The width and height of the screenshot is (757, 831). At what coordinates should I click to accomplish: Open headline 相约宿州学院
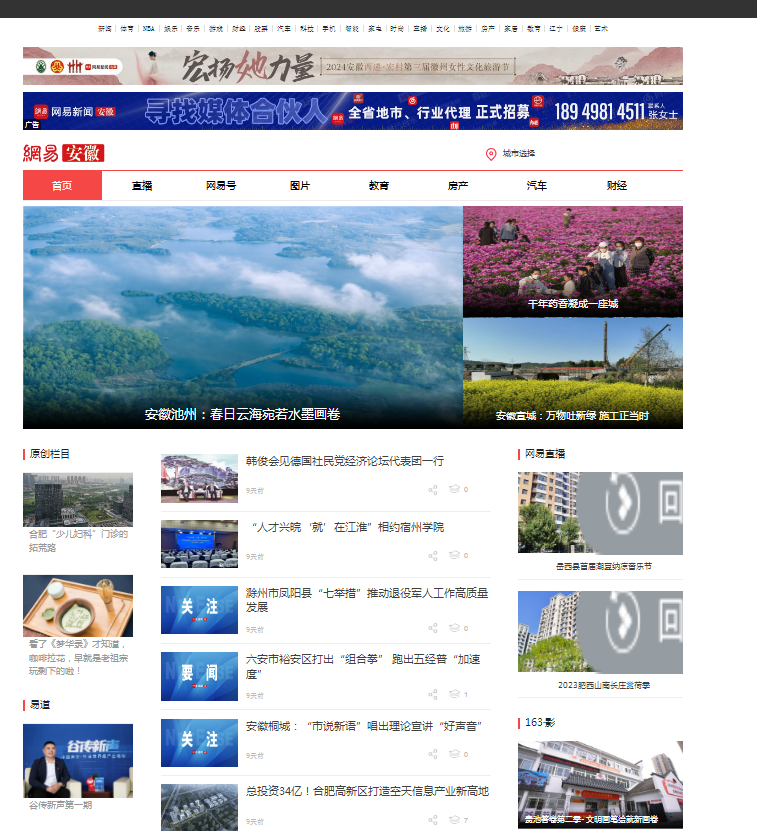tap(347, 527)
